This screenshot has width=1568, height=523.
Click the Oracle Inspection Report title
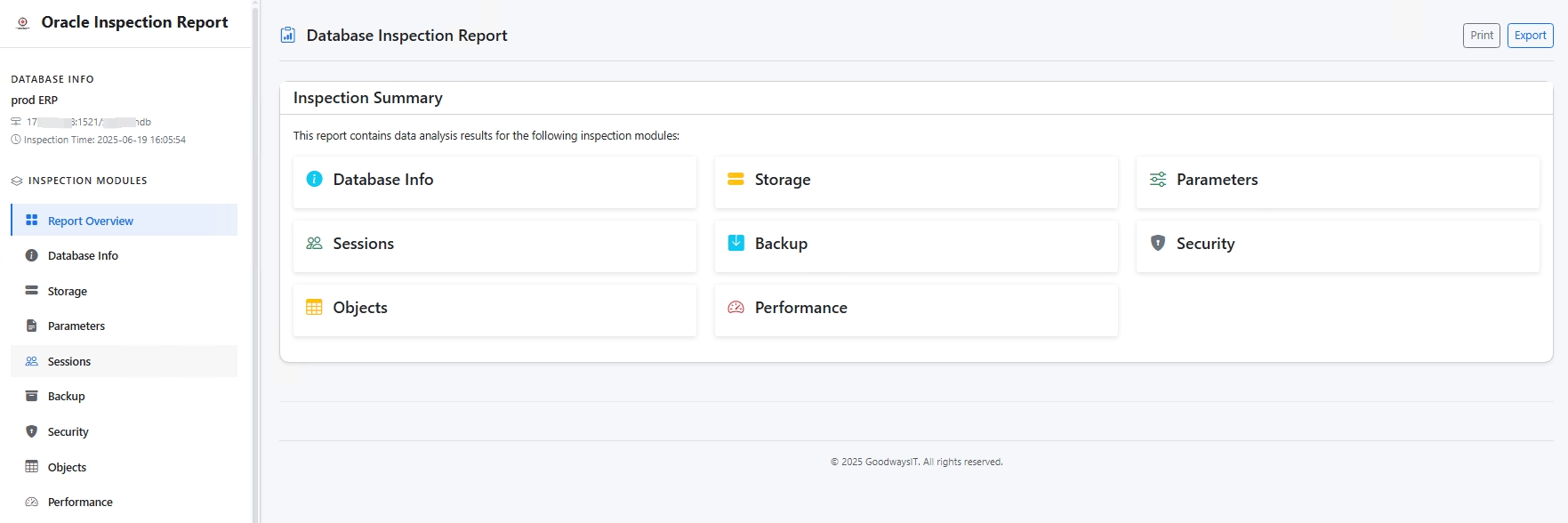[x=134, y=22]
